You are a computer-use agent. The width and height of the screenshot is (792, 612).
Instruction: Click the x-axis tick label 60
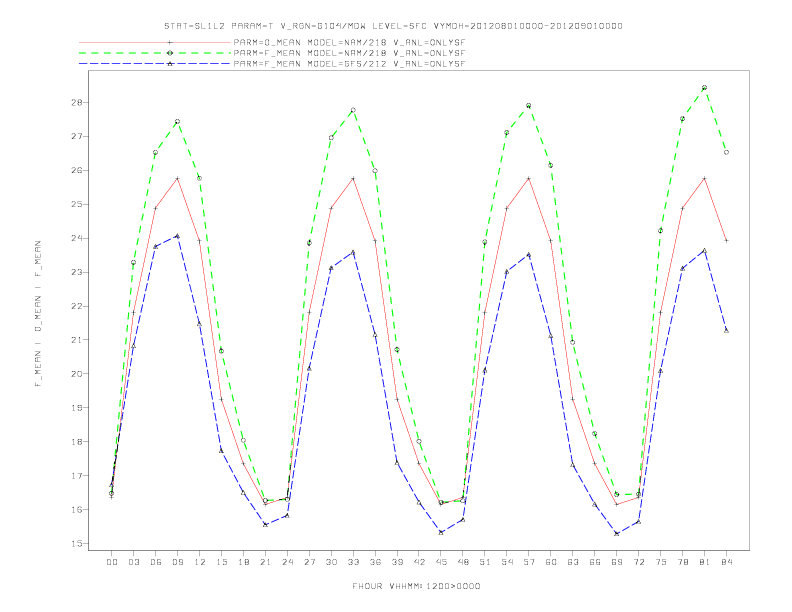click(551, 562)
